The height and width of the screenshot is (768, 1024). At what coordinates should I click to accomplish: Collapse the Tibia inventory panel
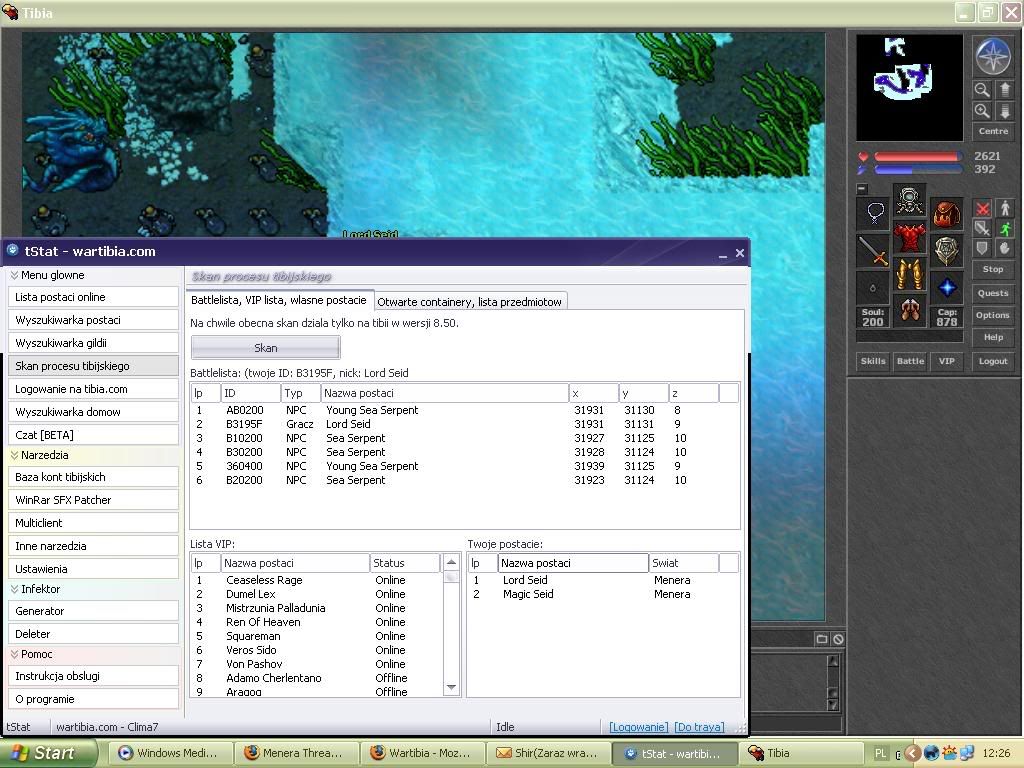pos(862,189)
